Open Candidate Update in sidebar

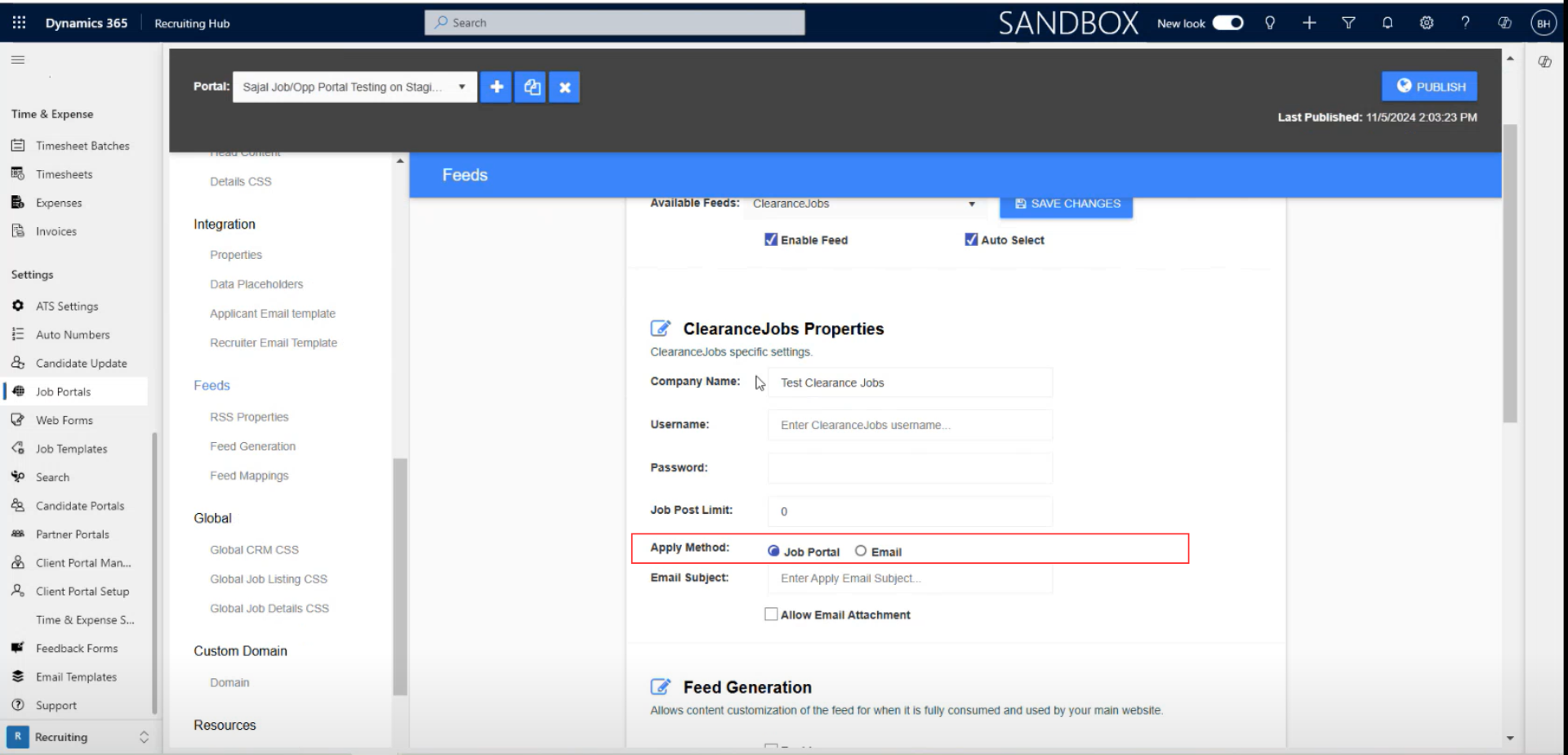click(x=82, y=363)
